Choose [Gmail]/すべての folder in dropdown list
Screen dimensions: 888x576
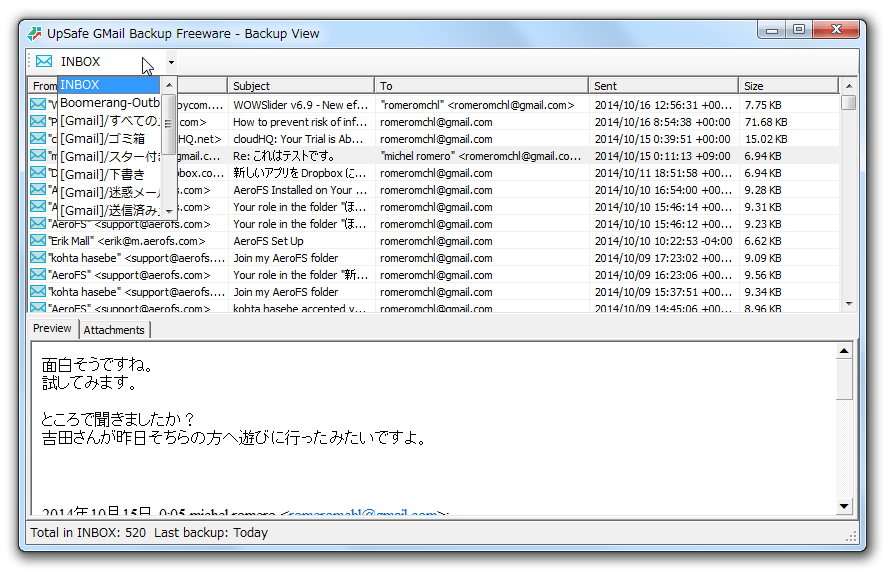109,121
